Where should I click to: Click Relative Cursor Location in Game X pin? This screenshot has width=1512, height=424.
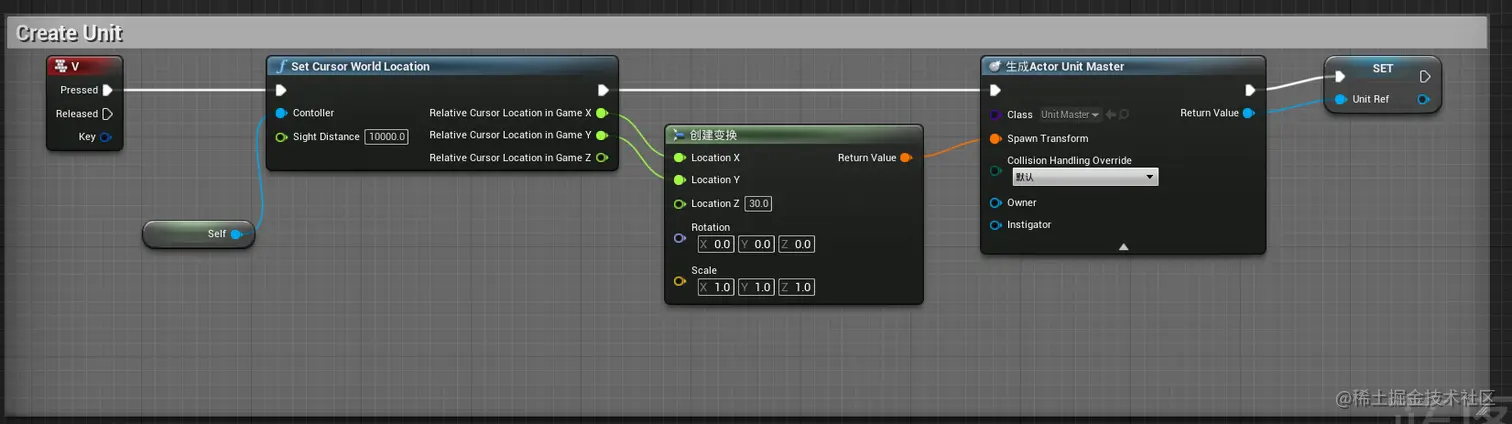tap(602, 113)
